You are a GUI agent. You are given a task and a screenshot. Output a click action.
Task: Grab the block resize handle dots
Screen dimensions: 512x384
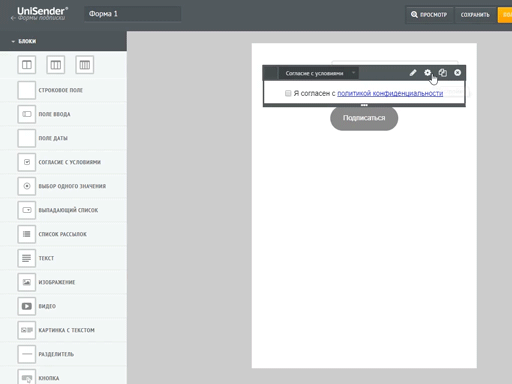pos(364,105)
